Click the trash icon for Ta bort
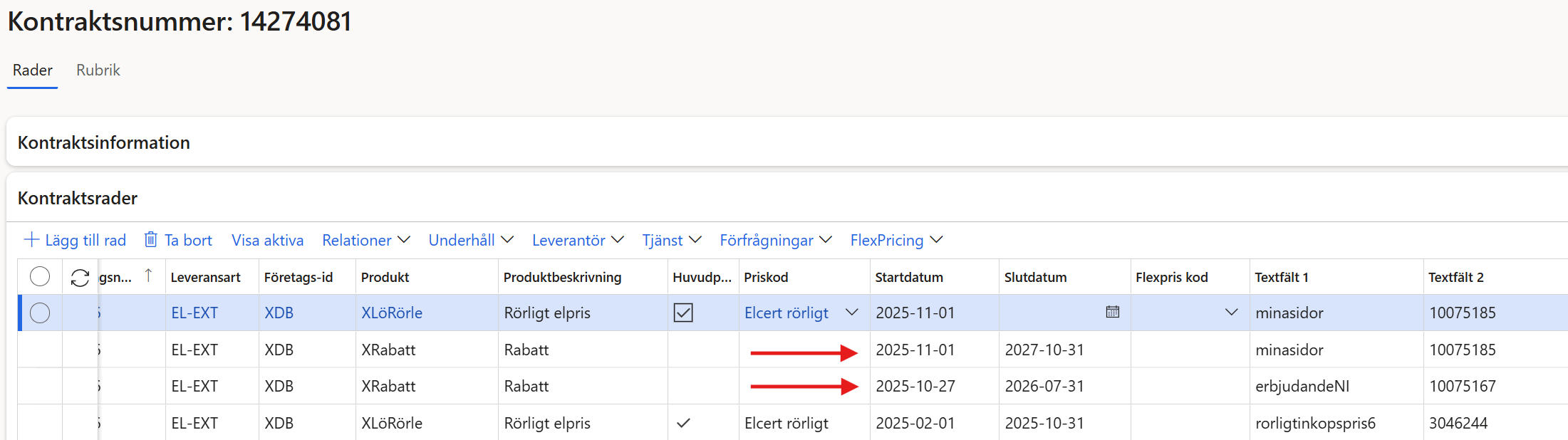Image resolution: width=1568 pixels, height=440 pixels. click(150, 240)
